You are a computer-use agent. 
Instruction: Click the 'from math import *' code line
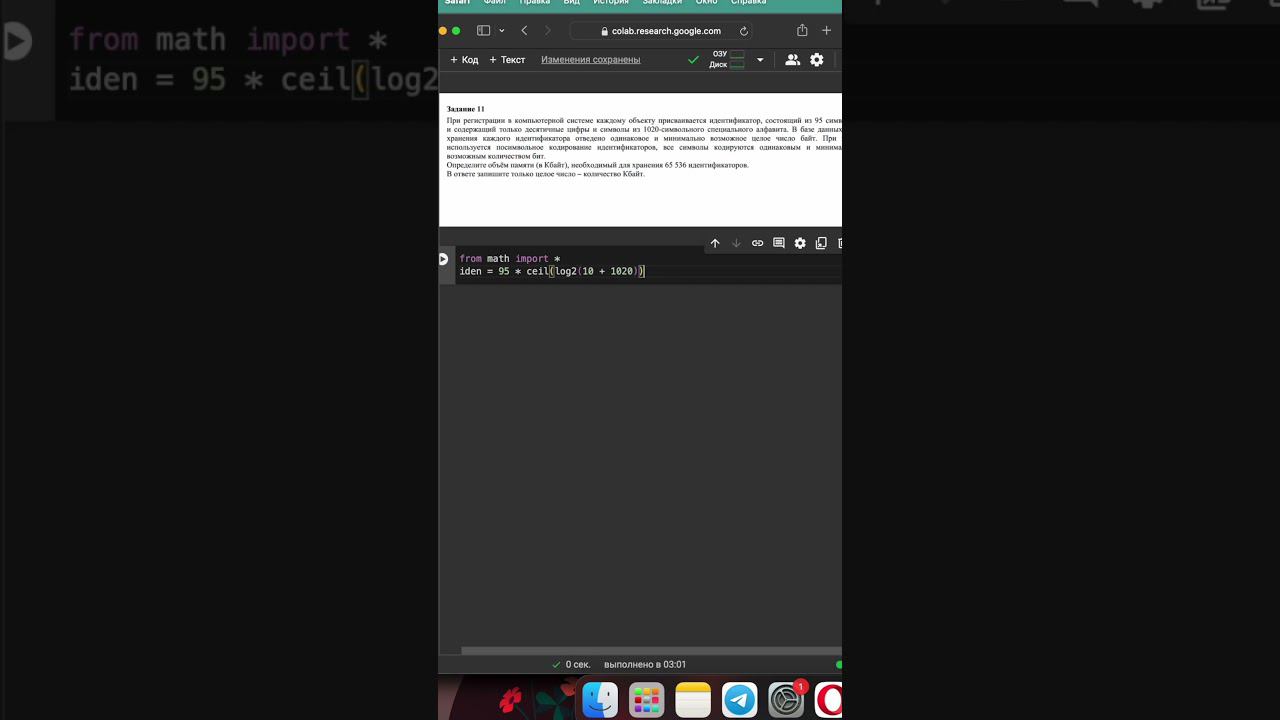click(x=510, y=258)
